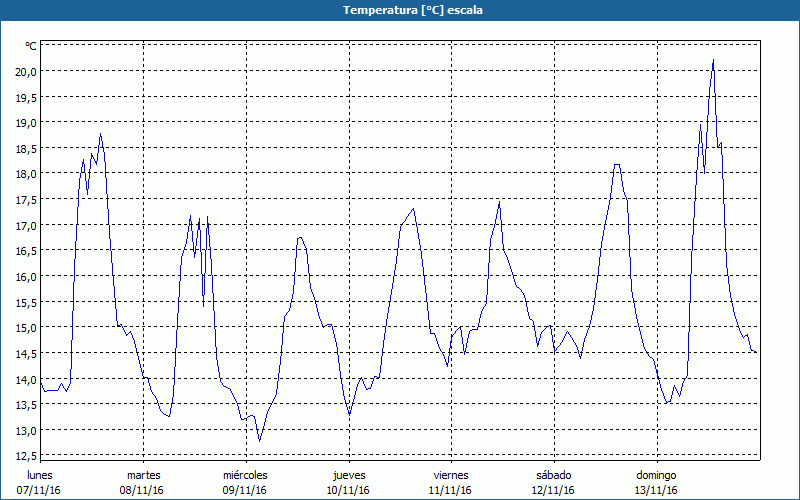The height and width of the screenshot is (500, 800).
Task: Click the 13/11/16 date label
Action: 656,490
